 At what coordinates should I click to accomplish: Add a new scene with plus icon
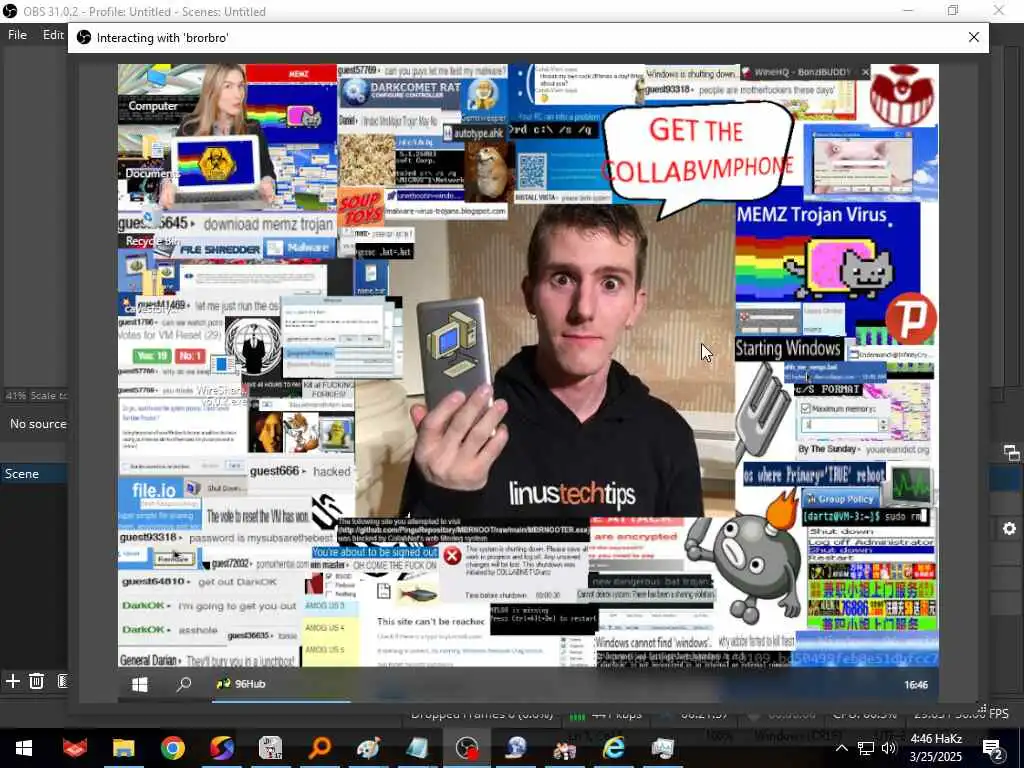click(x=12, y=681)
